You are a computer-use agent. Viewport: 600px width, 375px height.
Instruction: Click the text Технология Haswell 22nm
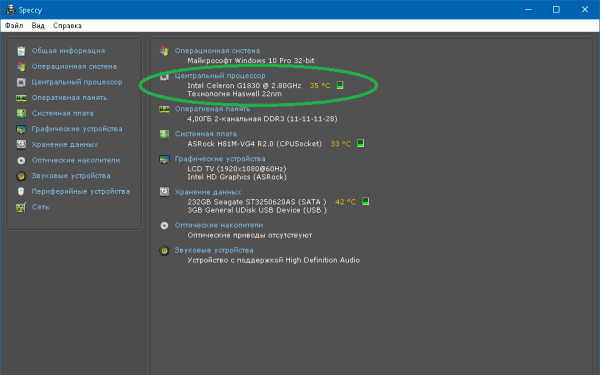234,94
